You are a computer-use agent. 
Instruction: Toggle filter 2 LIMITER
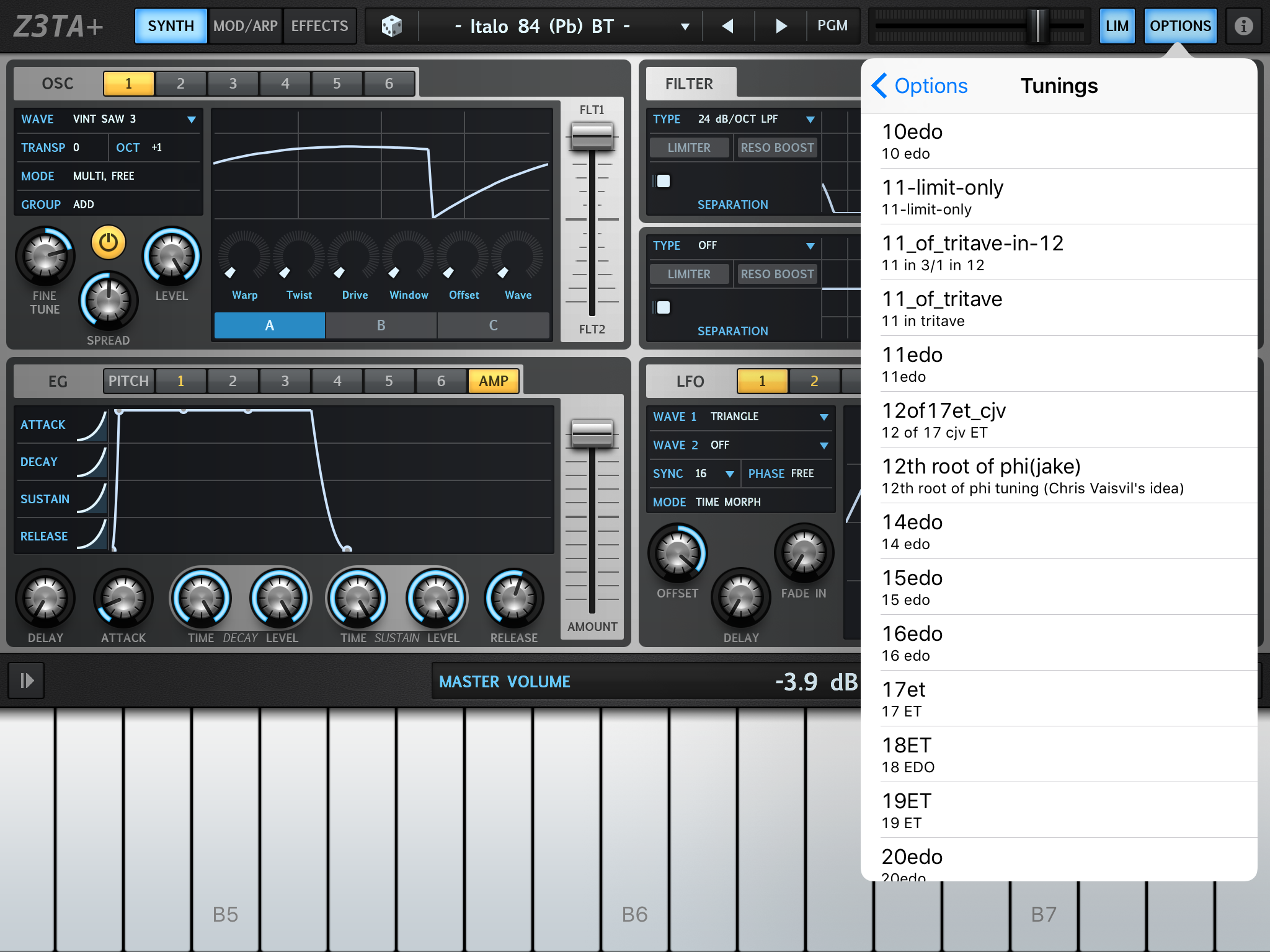689,274
